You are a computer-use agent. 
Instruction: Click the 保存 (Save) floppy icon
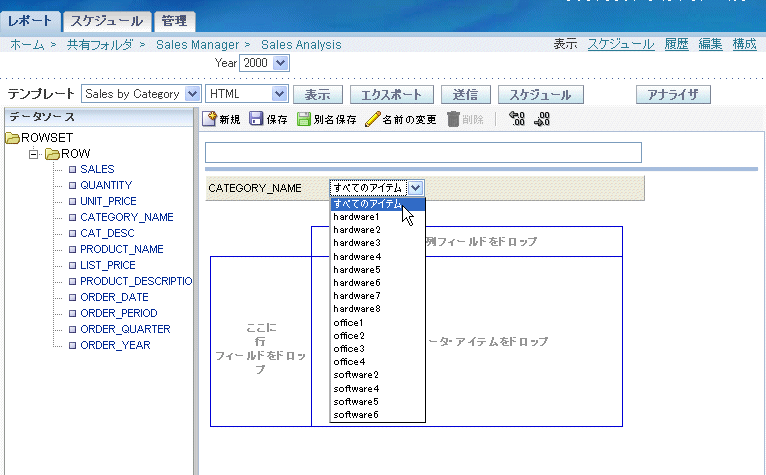tap(256, 119)
